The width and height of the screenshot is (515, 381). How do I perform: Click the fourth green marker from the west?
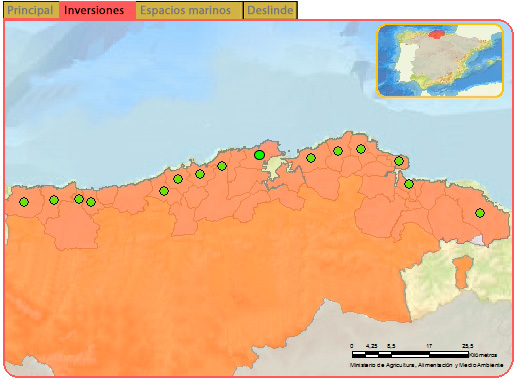tap(91, 202)
